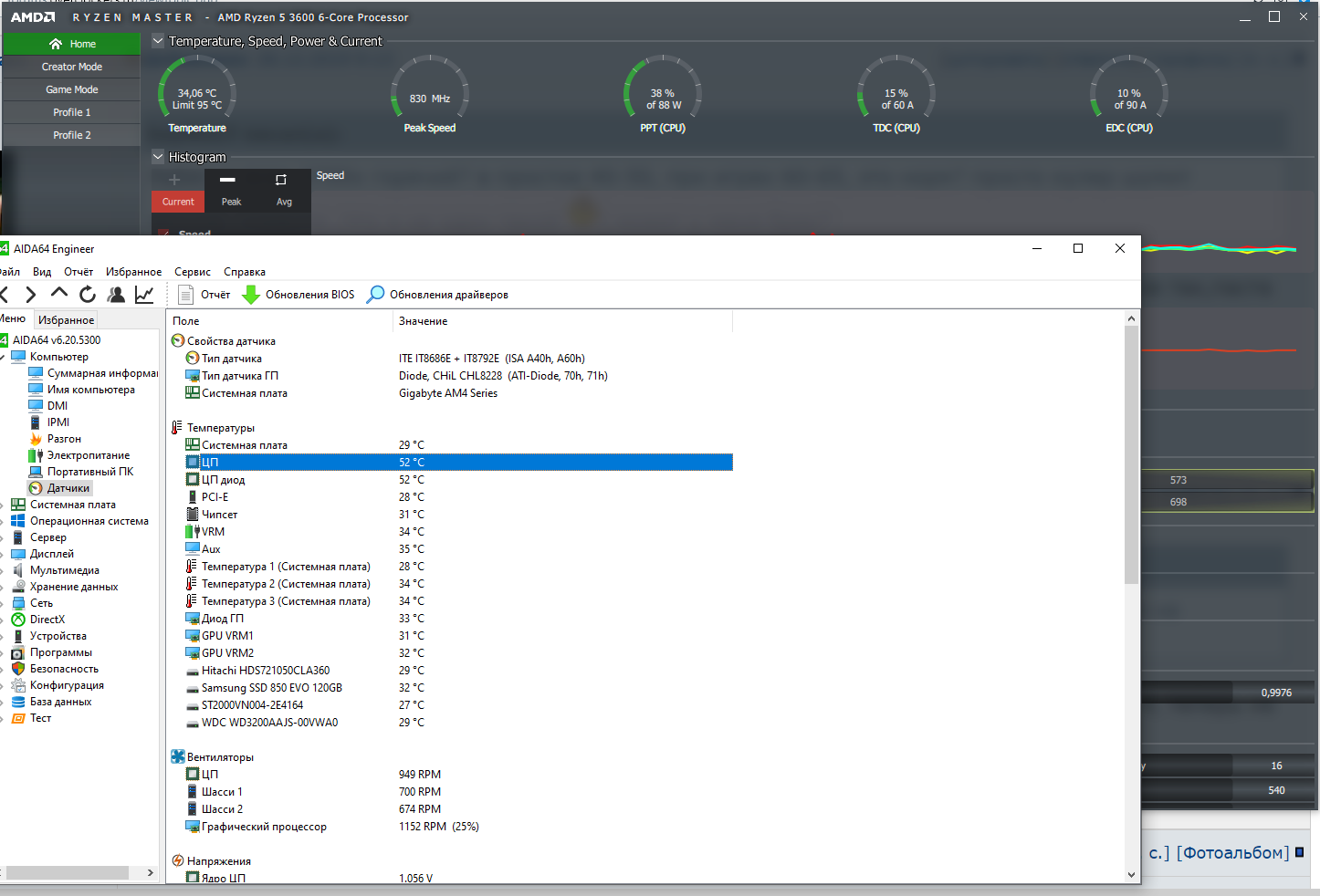
Task: Switch to Creator Mode in Ryzen Master
Action: tap(71, 67)
